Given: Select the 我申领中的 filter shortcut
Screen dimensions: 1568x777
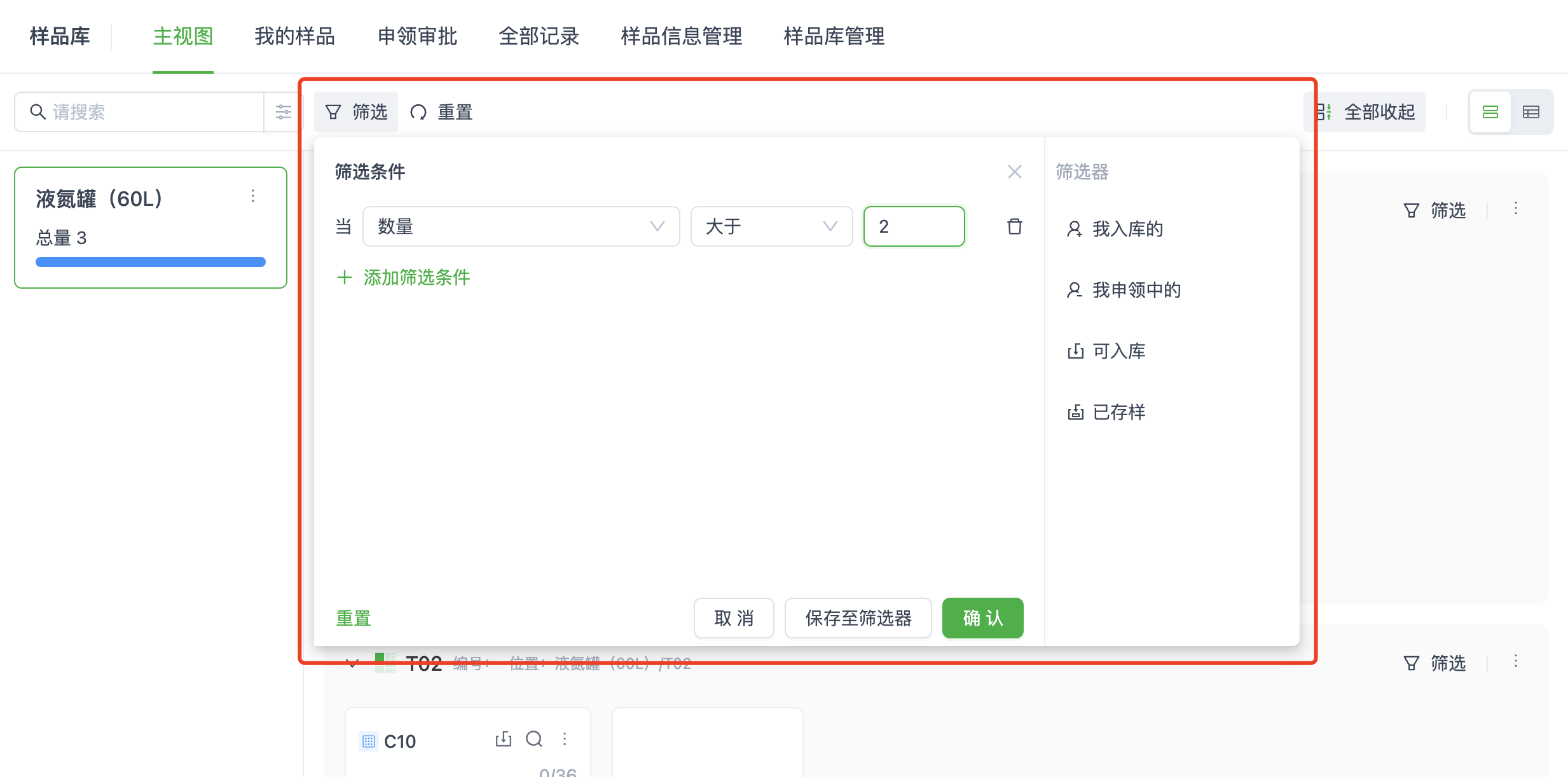Looking at the screenshot, I should (1135, 290).
